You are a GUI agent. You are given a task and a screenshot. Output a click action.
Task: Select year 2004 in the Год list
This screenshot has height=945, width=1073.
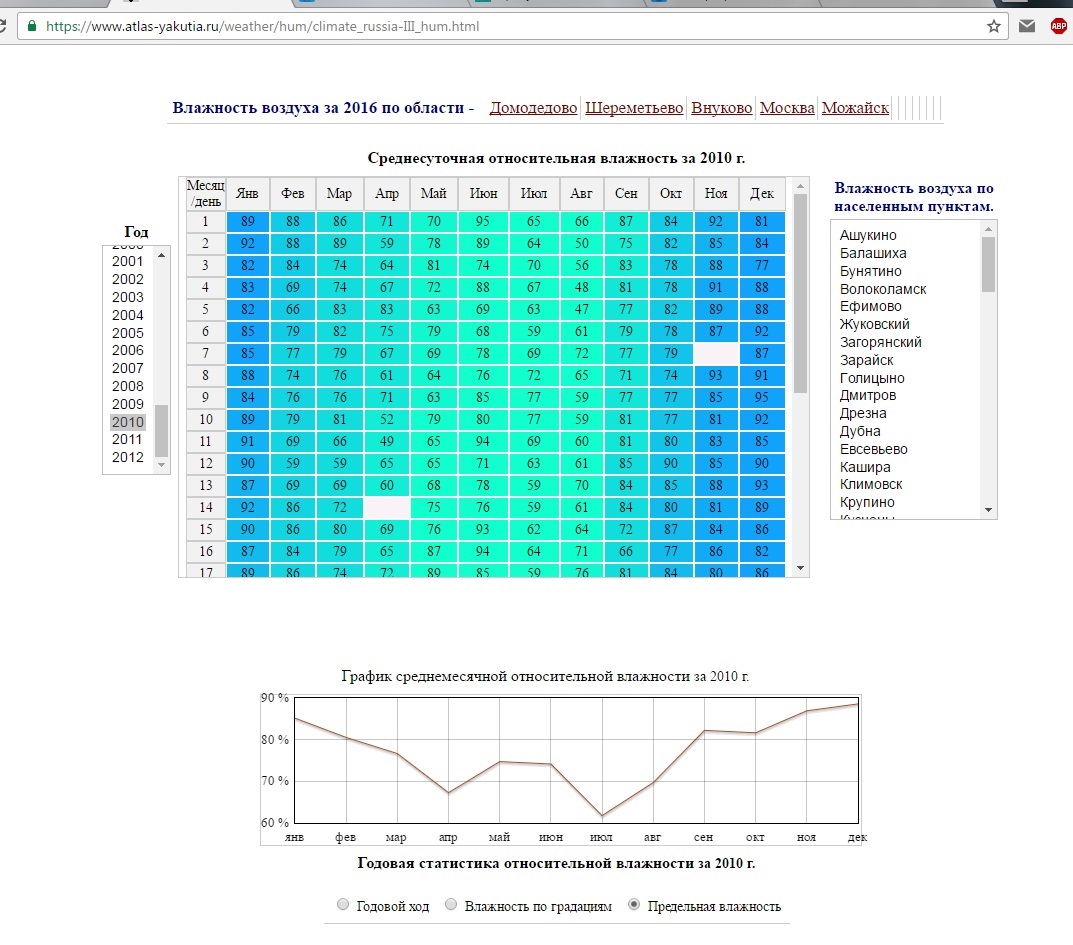(x=128, y=315)
